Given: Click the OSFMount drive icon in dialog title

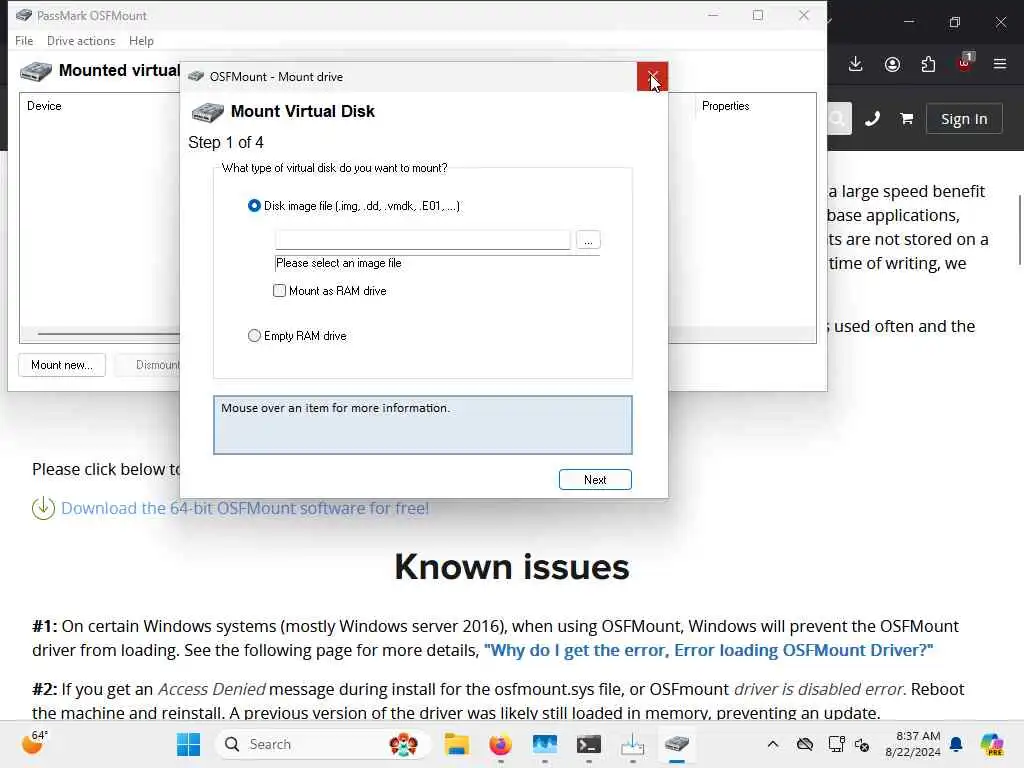Looking at the screenshot, I should (196, 76).
